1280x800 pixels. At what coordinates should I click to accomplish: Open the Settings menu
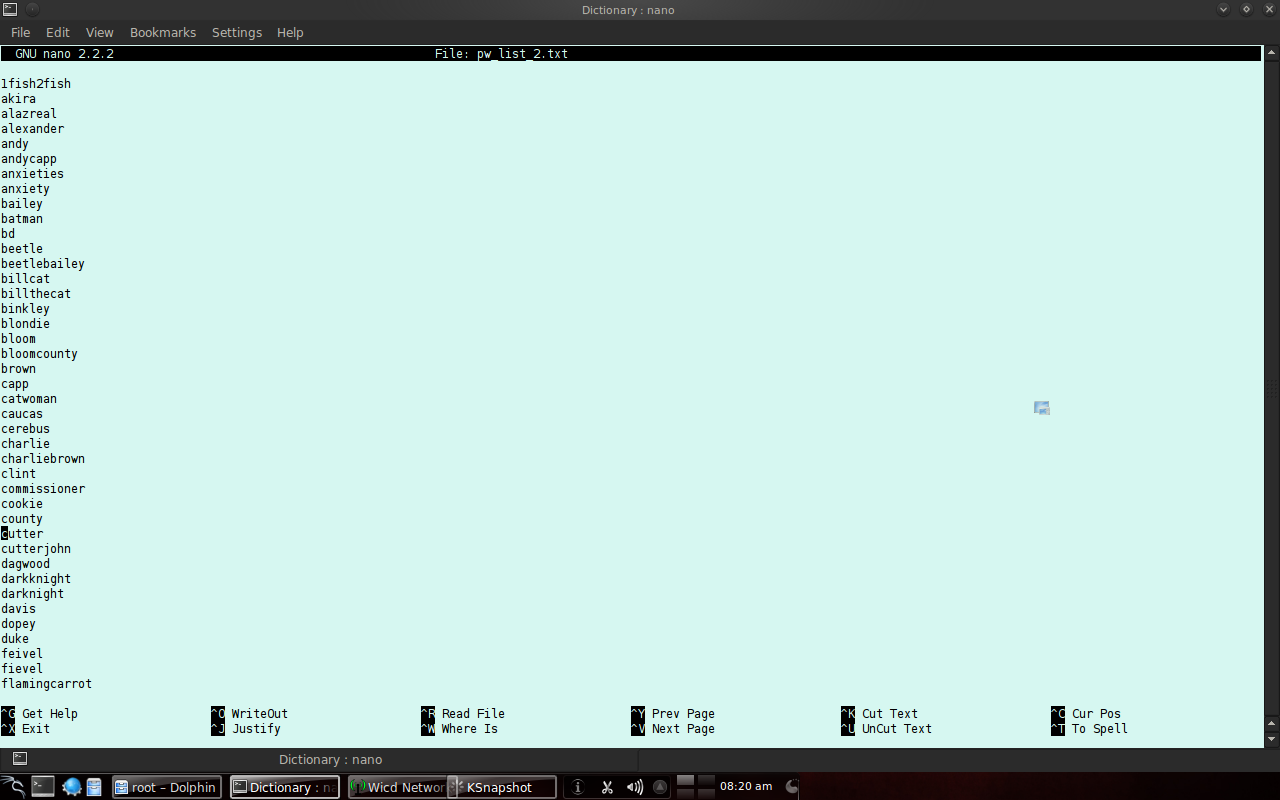pos(237,32)
